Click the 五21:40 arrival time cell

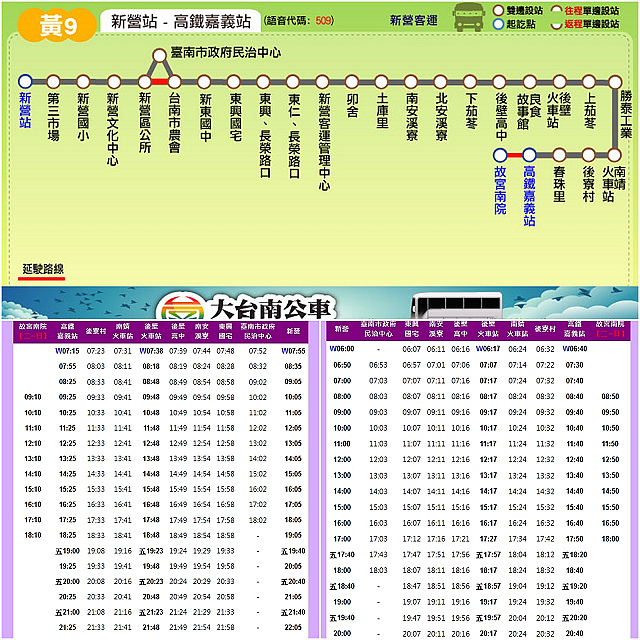tap(293, 612)
